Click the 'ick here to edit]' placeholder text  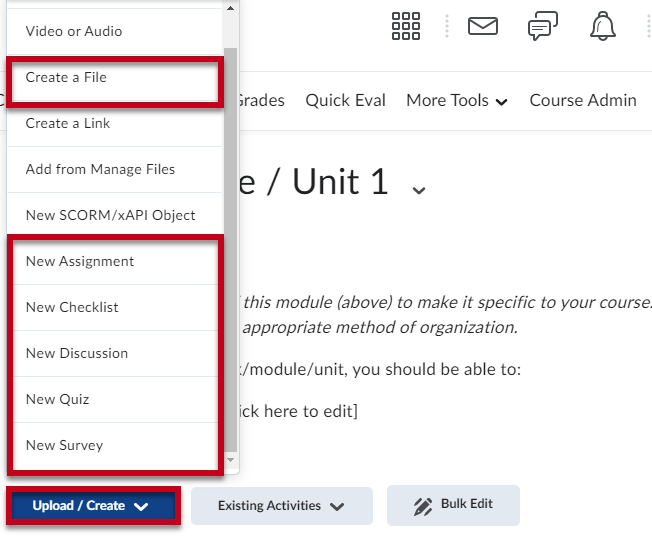click(298, 411)
